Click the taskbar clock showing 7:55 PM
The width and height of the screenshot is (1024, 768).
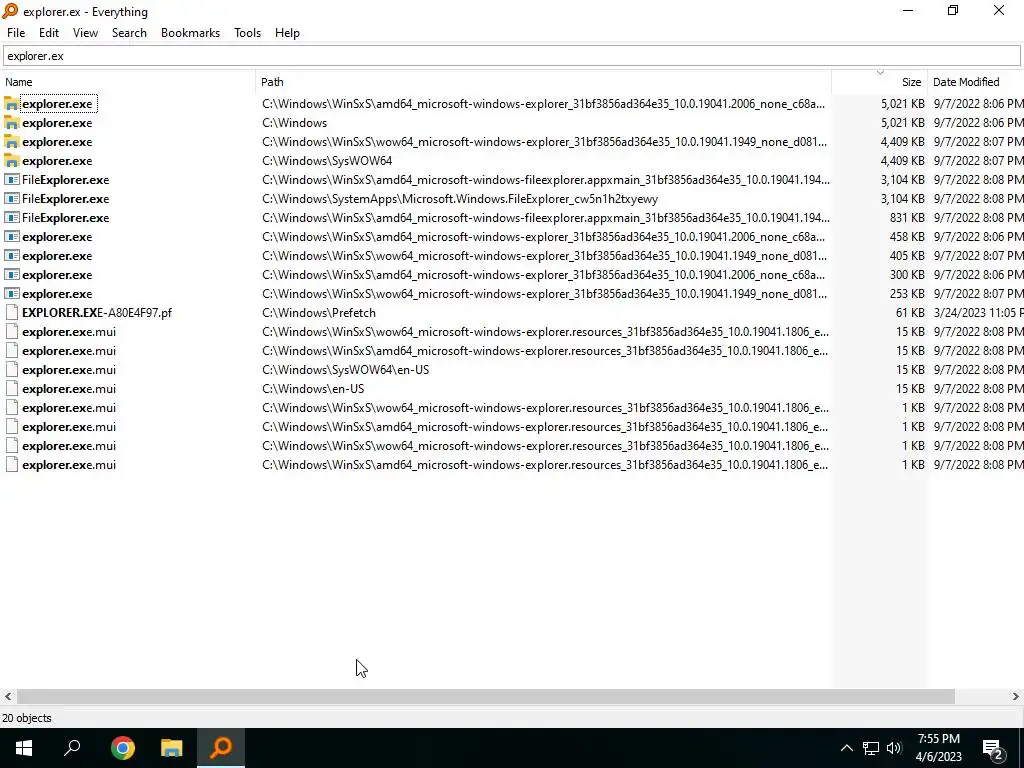[938, 748]
